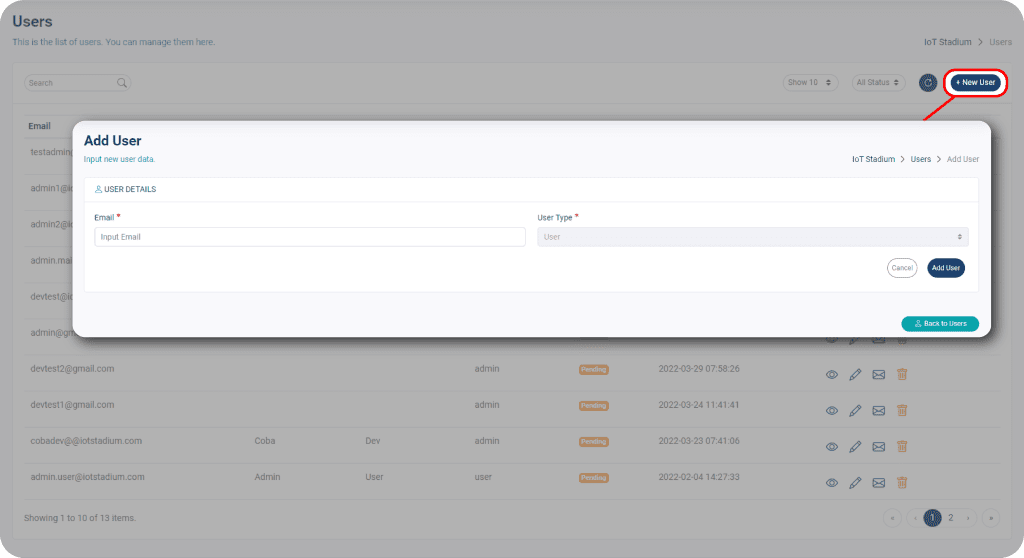Click into the Input Email field
The width and height of the screenshot is (1024, 558).
(309, 237)
